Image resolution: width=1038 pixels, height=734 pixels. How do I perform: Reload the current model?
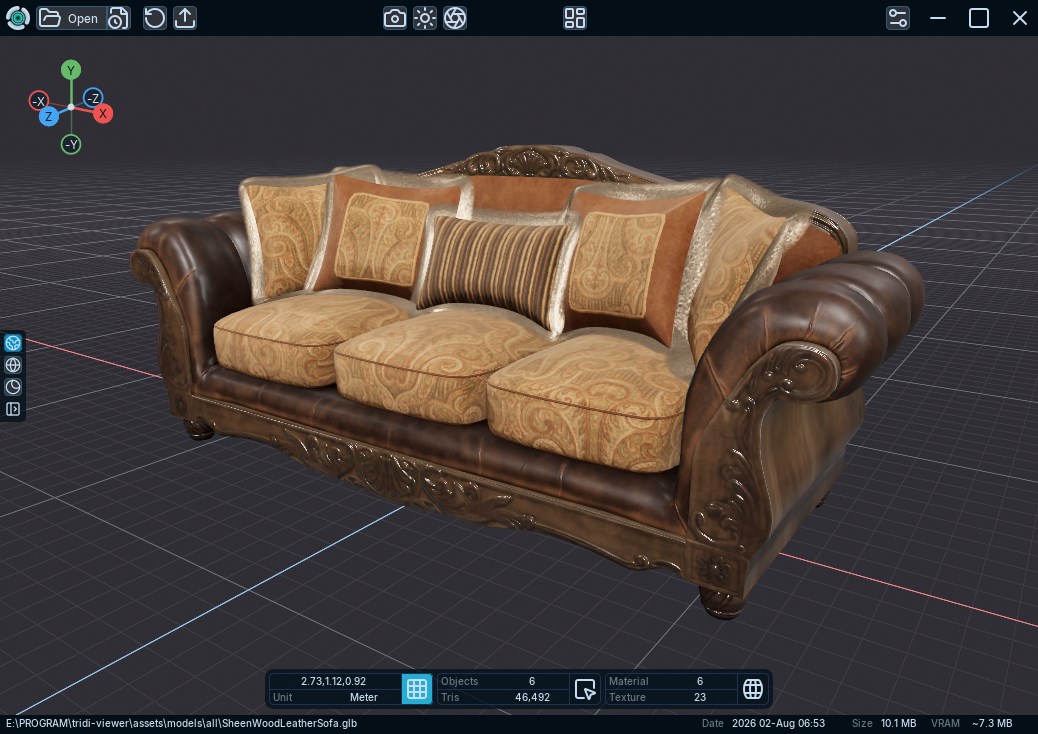(155, 18)
